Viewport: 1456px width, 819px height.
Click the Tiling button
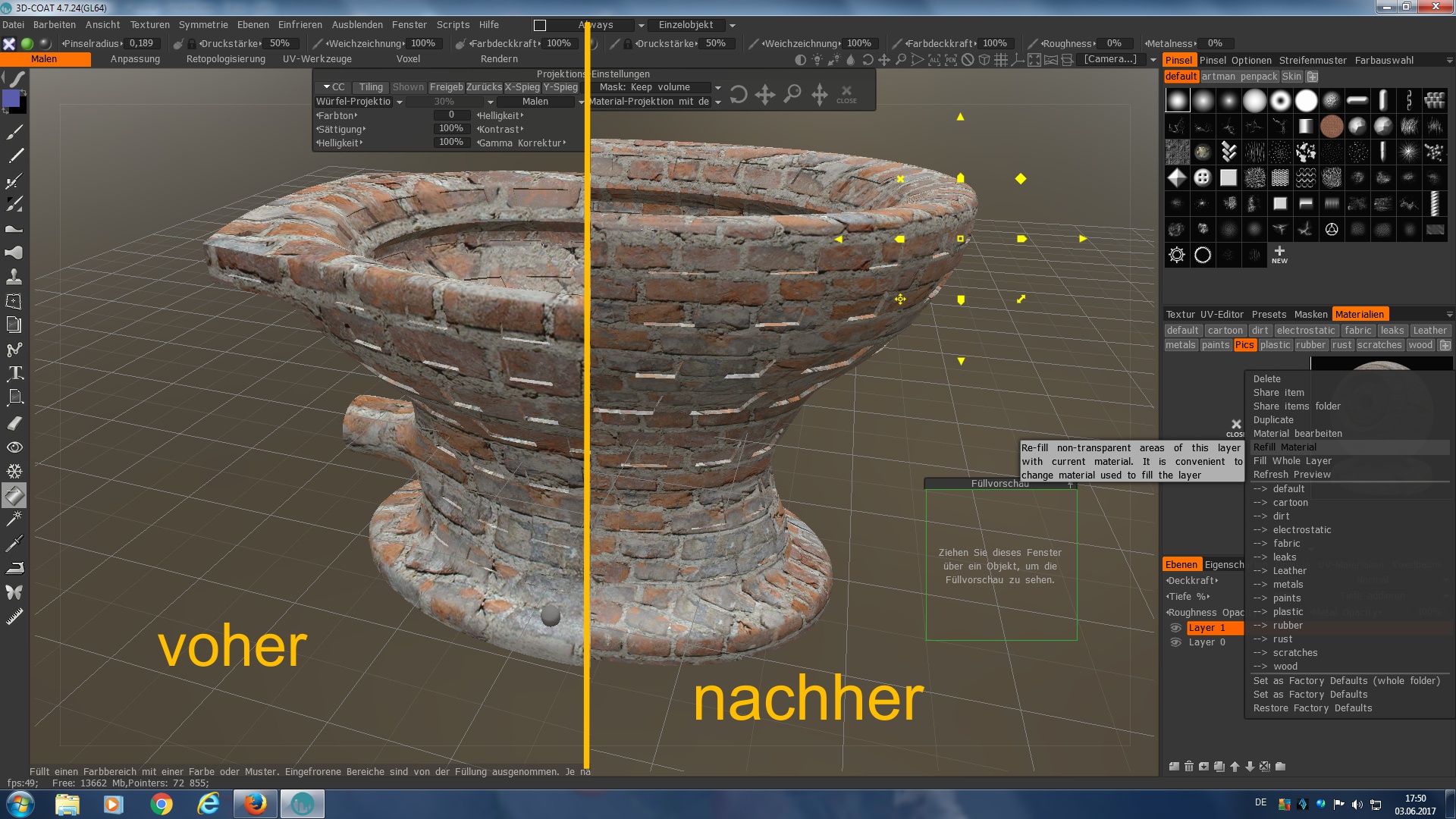(371, 87)
